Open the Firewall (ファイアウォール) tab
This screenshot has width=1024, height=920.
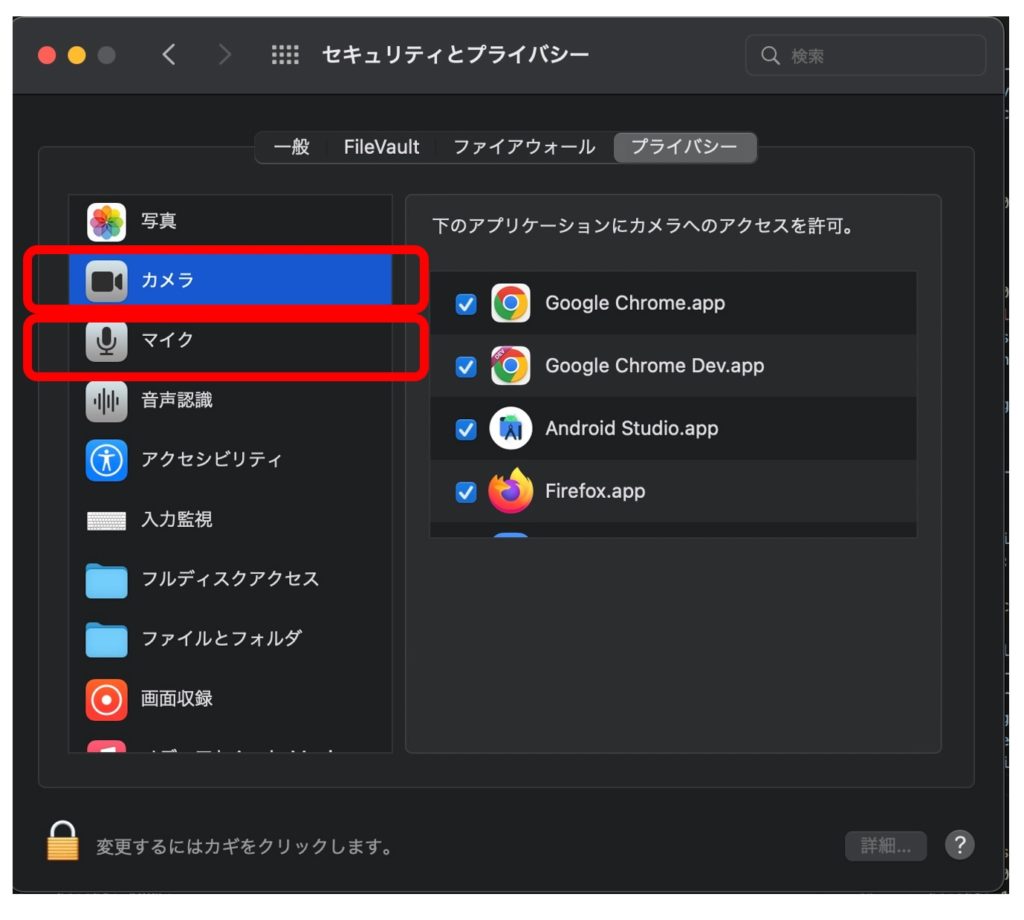click(524, 148)
